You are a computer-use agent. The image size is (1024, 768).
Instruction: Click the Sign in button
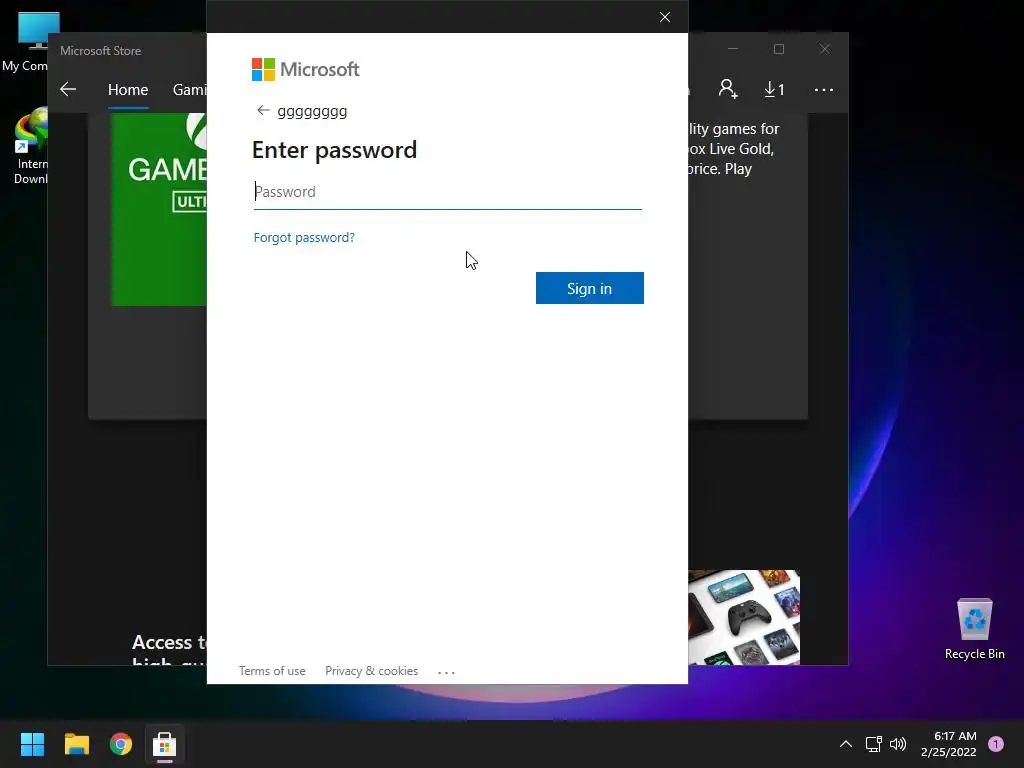pyautogui.click(x=590, y=288)
